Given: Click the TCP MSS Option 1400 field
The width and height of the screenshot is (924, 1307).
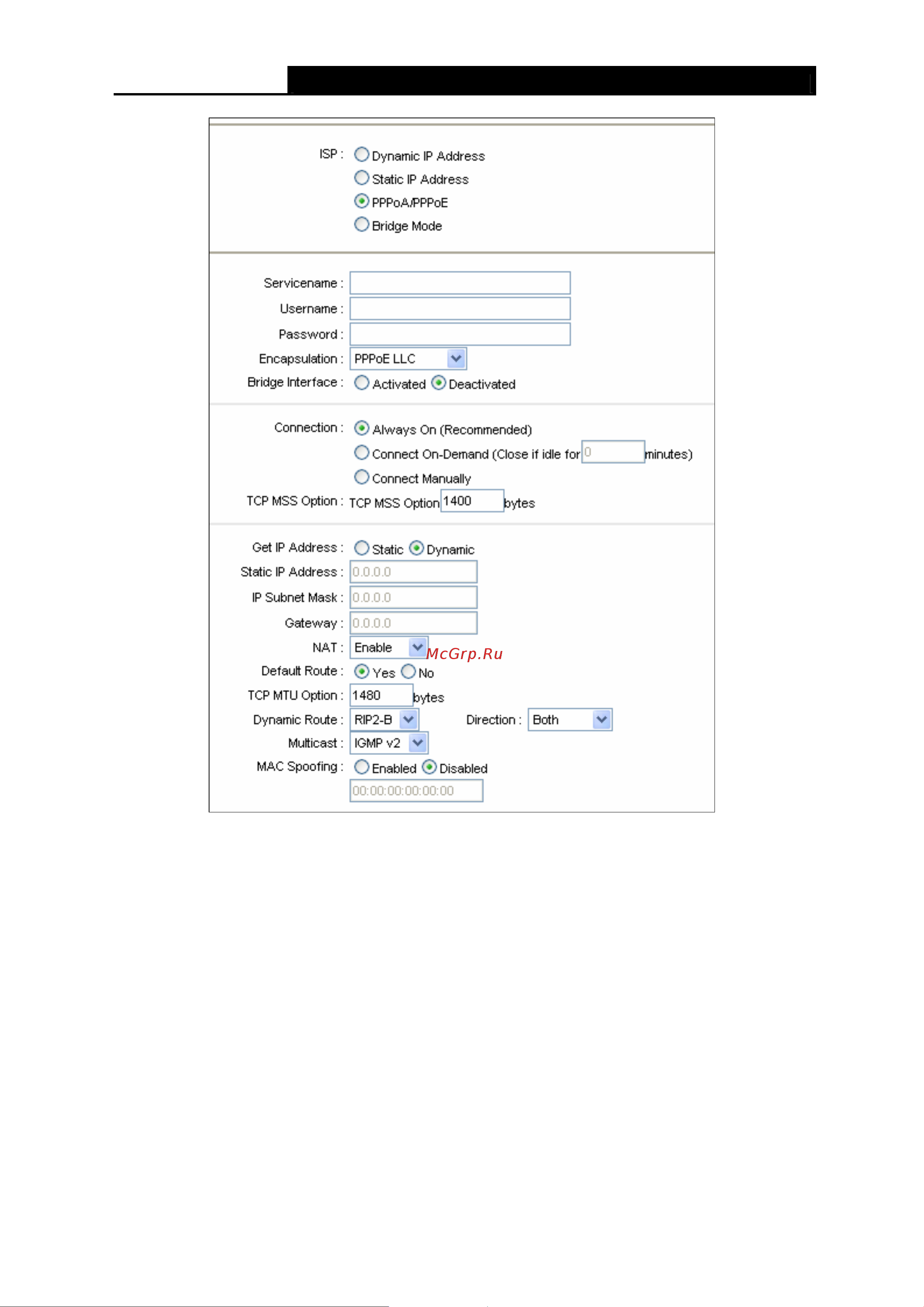Looking at the screenshot, I should (472, 501).
